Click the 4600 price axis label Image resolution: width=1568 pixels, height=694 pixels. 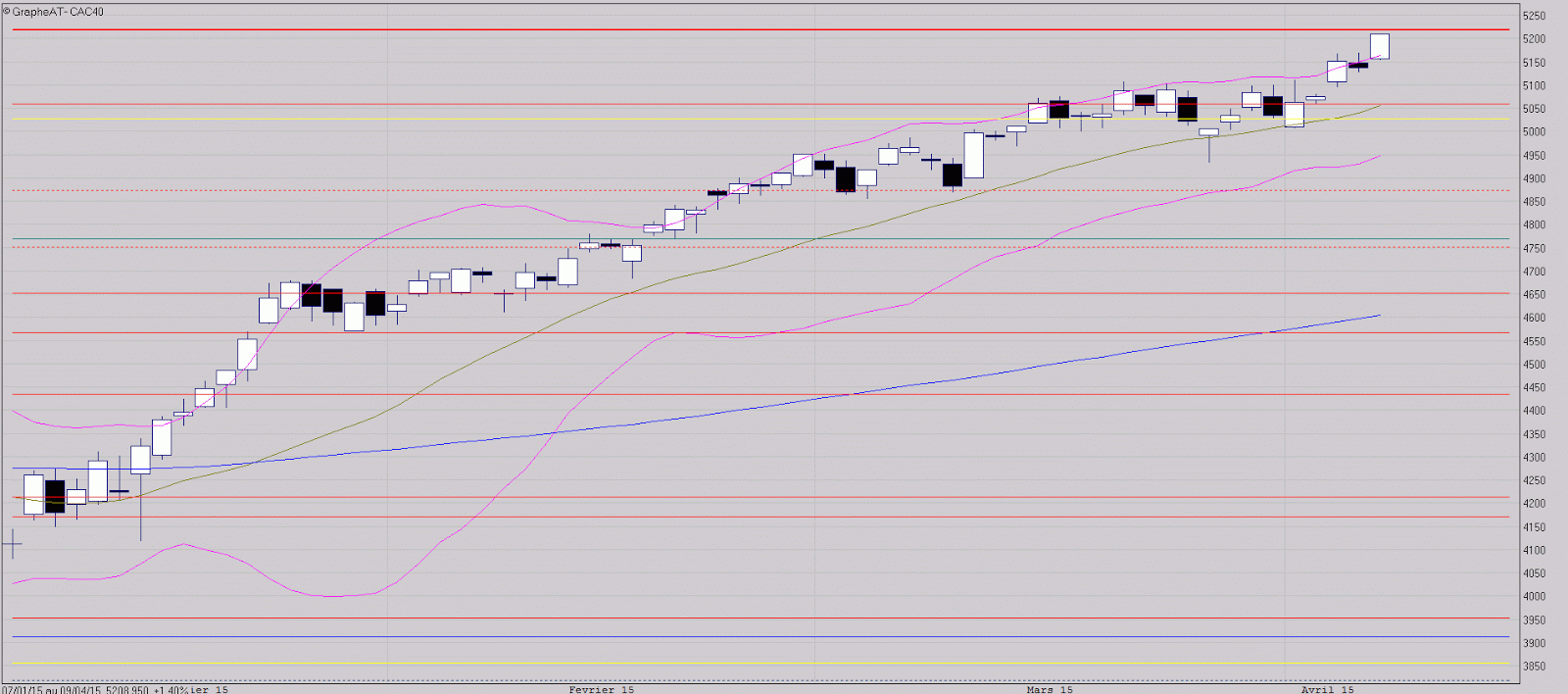point(1534,319)
